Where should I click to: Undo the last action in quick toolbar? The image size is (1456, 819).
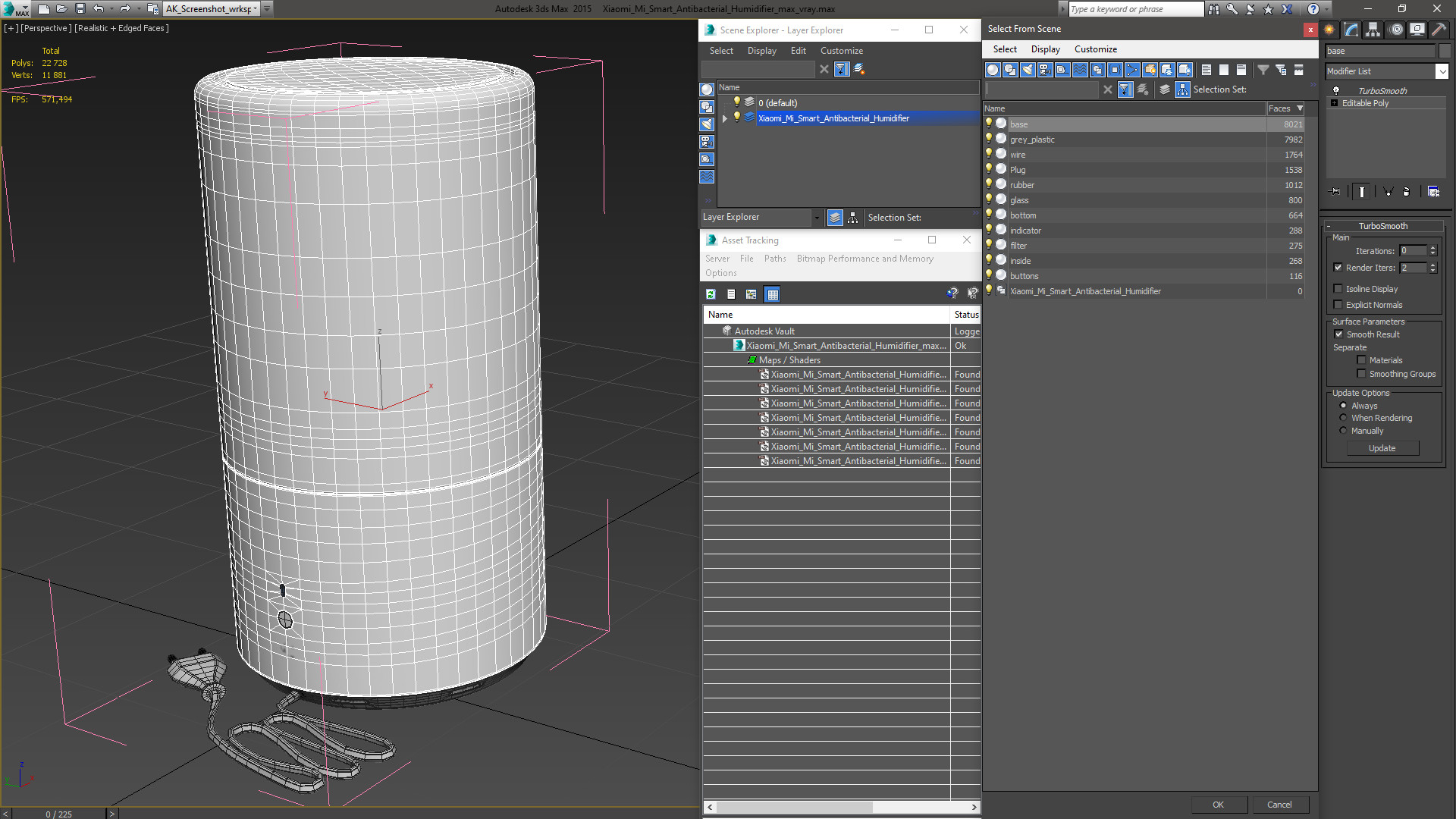pyautogui.click(x=99, y=9)
